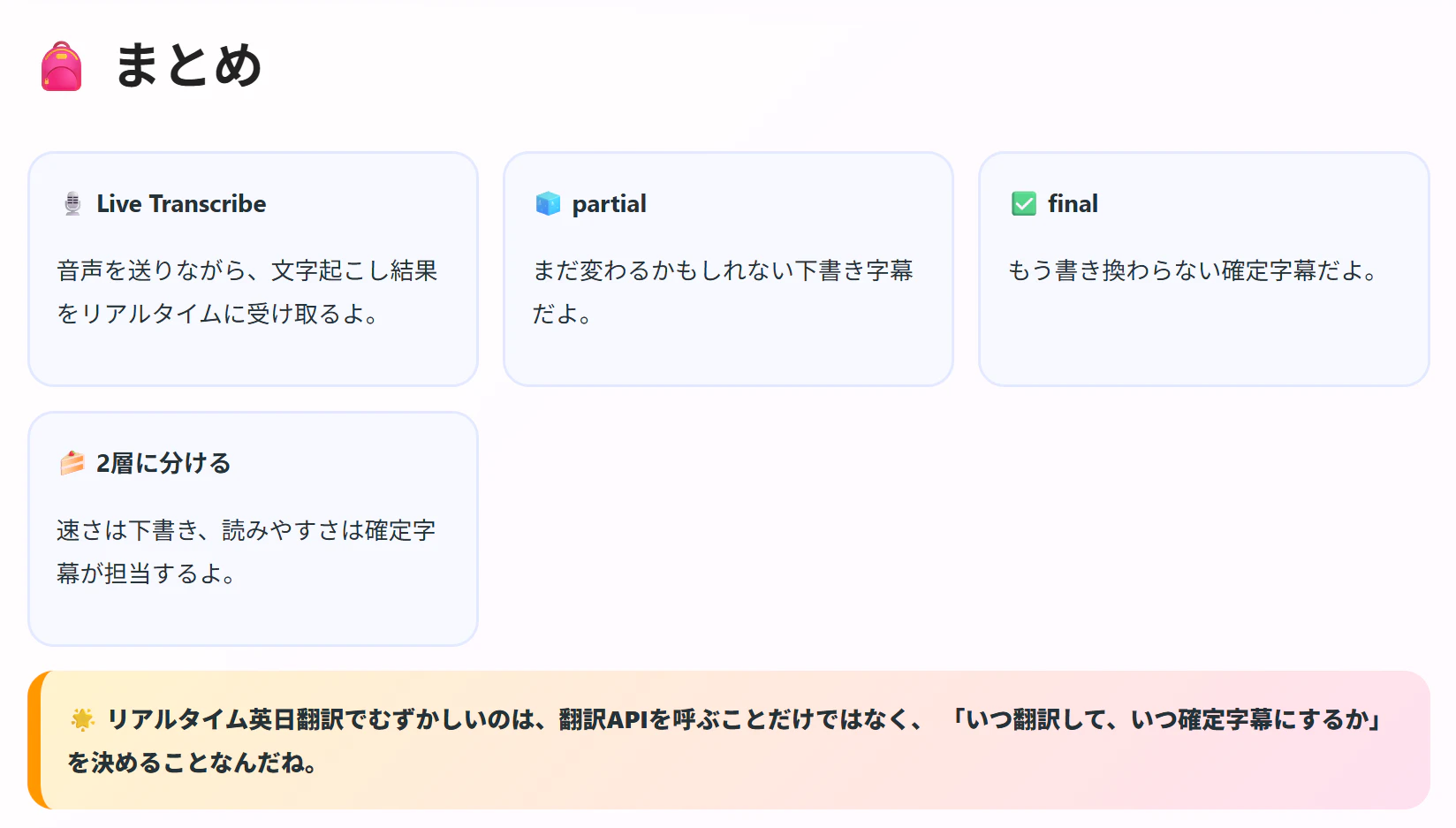Click the 速さは下書き description text

[x=246, y=551]
